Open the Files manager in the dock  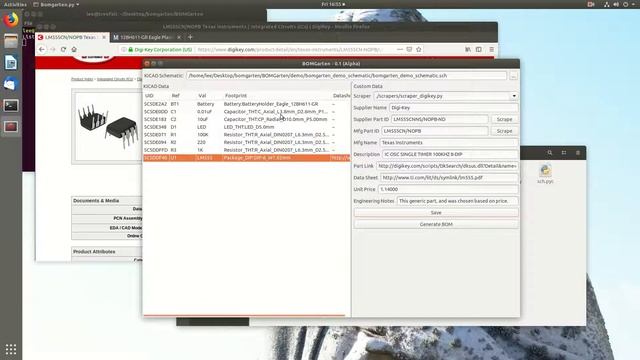11,41
